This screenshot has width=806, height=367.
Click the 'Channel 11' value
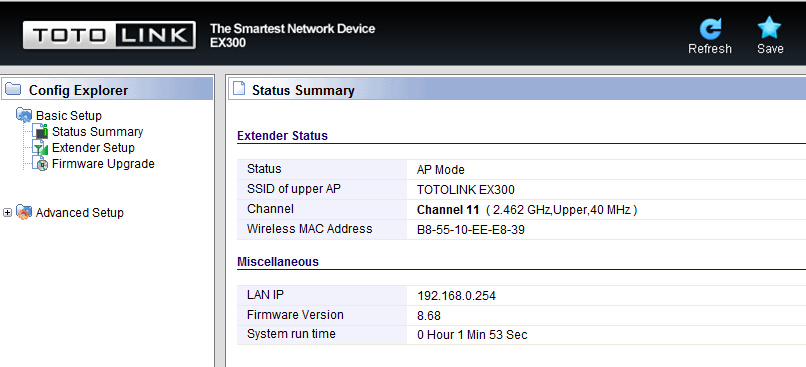pos(448,210)
